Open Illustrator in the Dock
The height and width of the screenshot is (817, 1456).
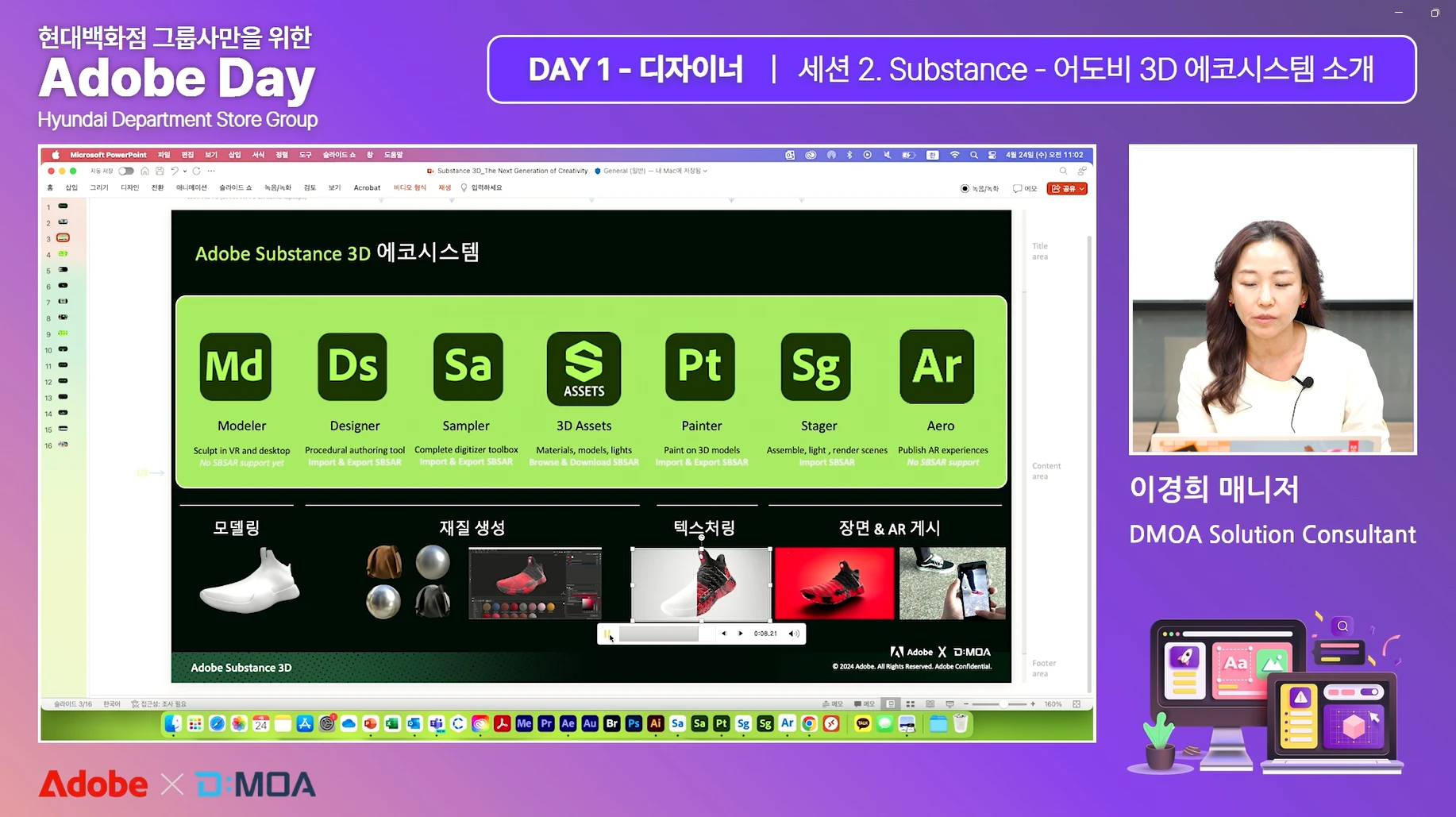[655, 723]
